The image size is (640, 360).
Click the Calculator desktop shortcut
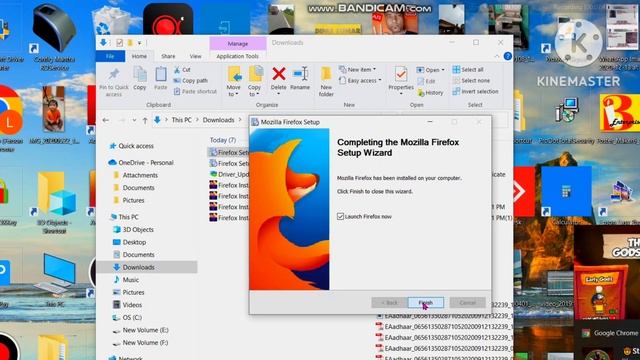click(566, 195)
